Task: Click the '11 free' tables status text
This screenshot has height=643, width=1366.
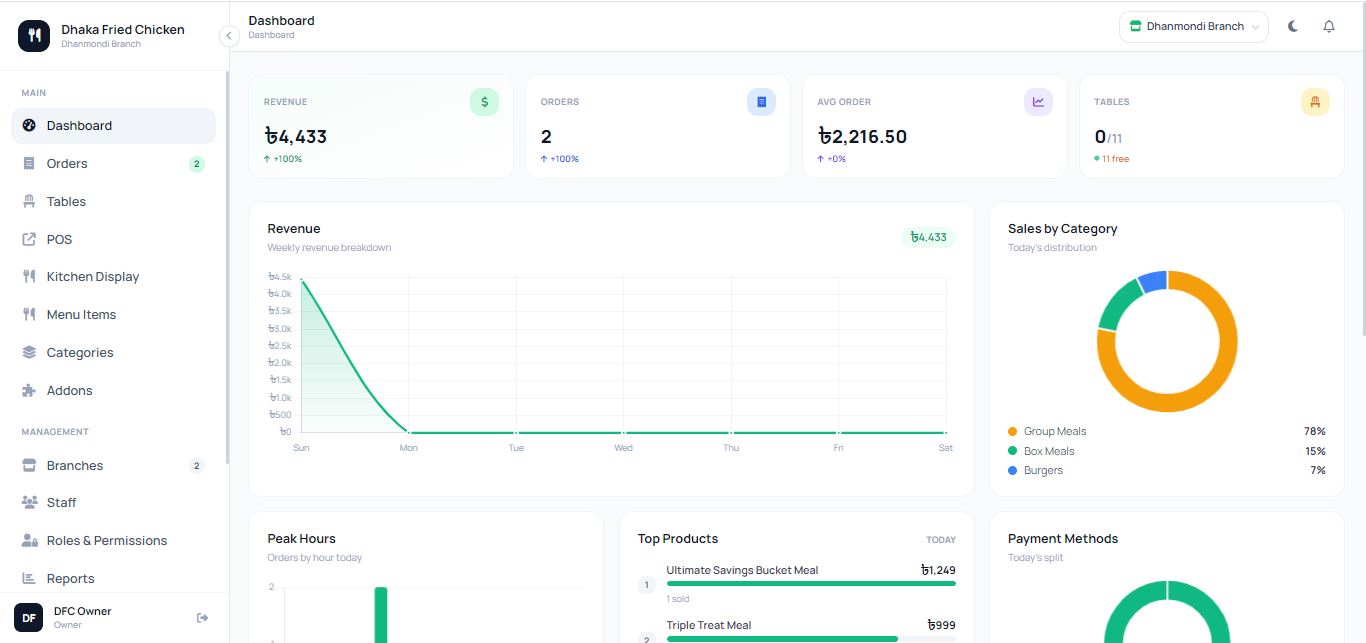Action: pyautogui.click(x=1115, y=159)
